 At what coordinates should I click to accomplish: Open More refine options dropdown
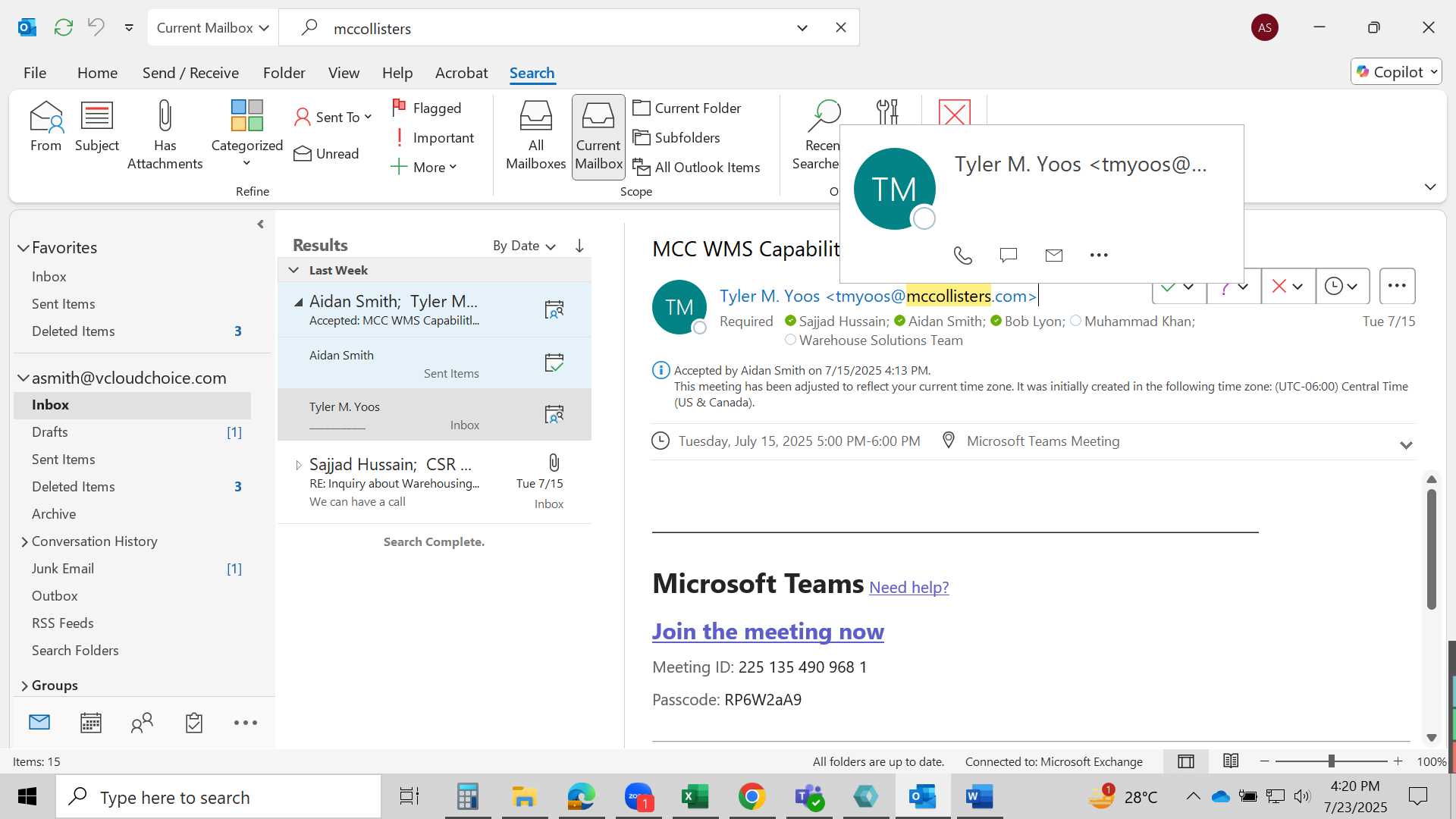coord(423,167)
